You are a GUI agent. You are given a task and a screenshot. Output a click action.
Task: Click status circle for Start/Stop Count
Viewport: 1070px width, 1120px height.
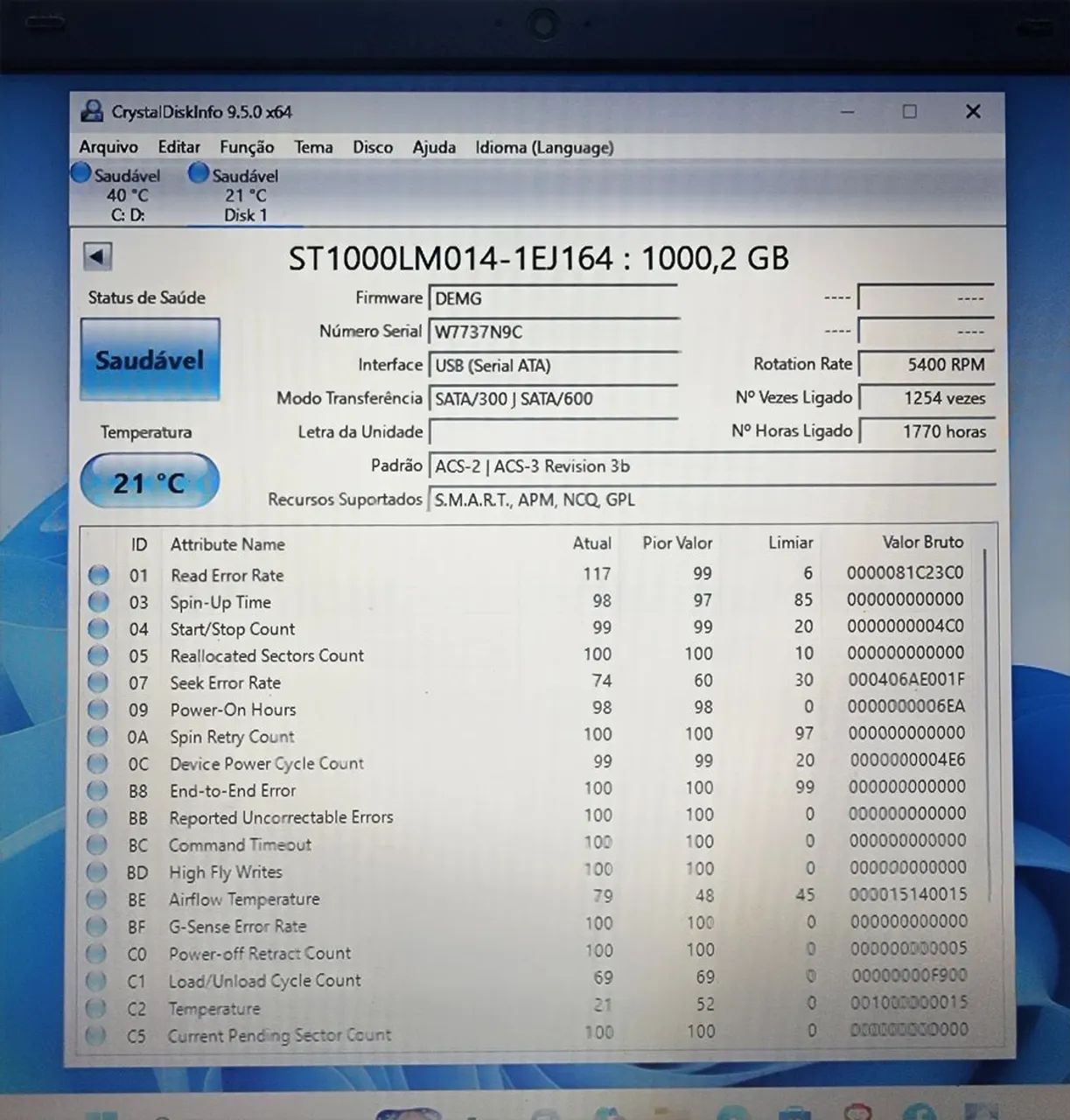coord(99,629)
